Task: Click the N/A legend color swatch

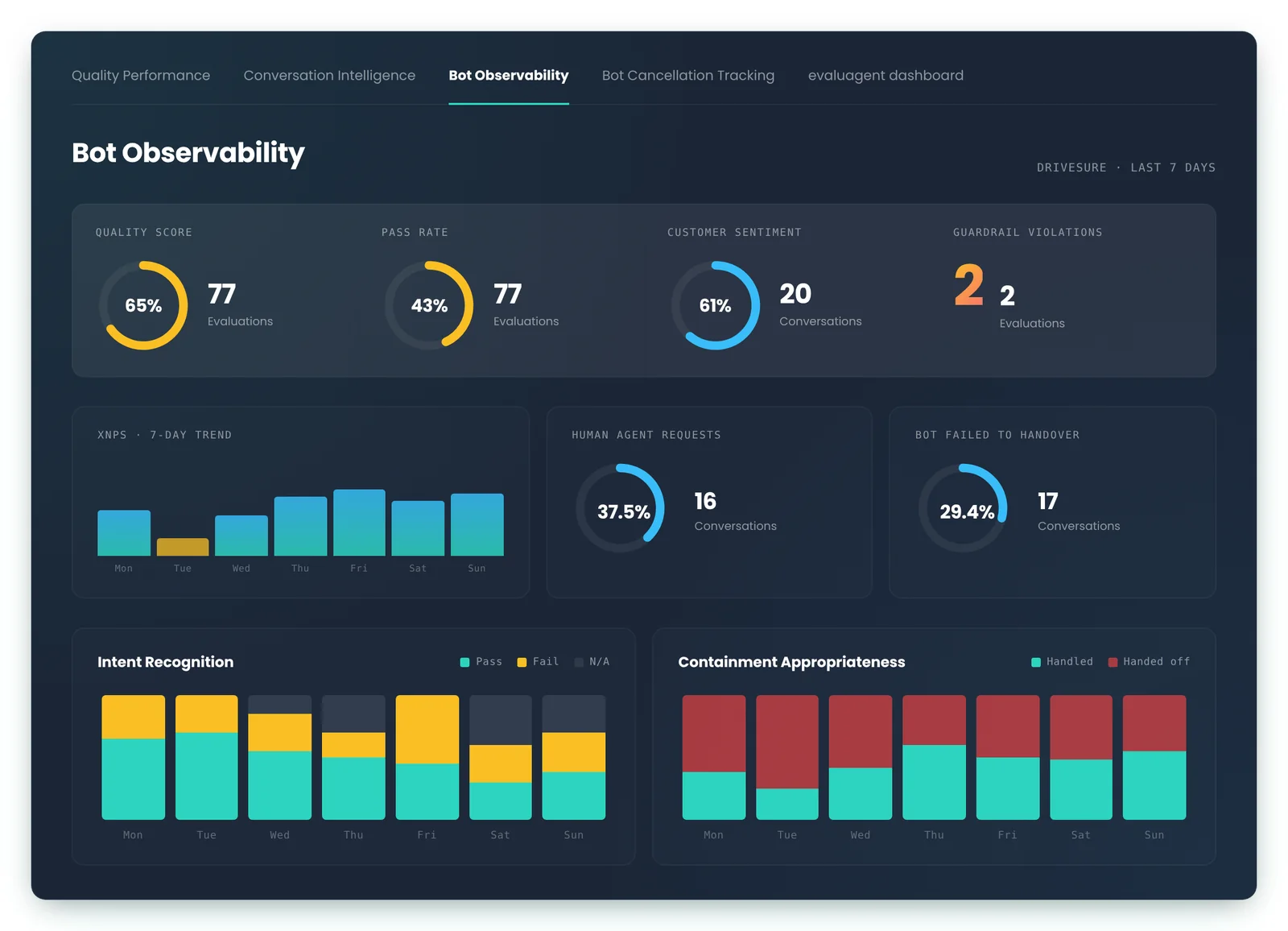Action: (579, 662)
